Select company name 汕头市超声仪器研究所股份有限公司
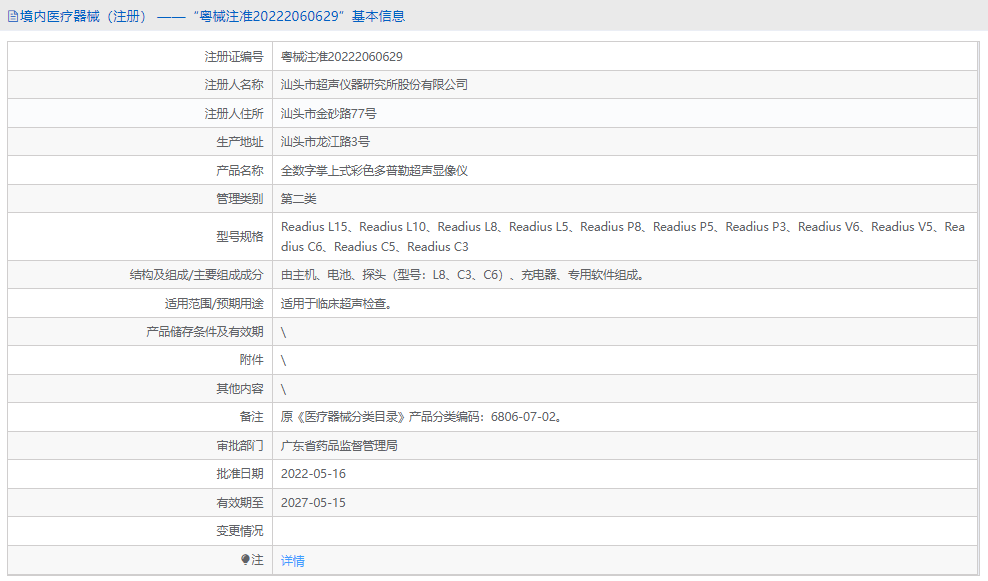The height and width of the screenshot is (581, 988). [x=374, y=84]
